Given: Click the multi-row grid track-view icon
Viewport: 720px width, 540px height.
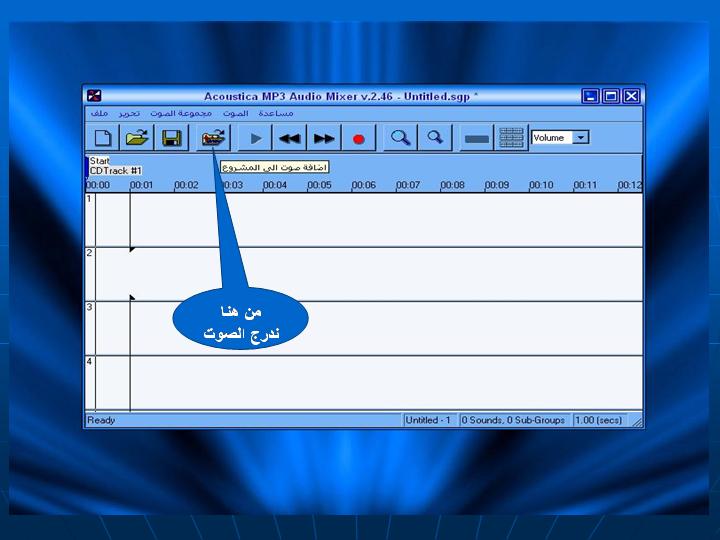Looking at the screenshot, I should pyautogui.click(x=511, y=138).
